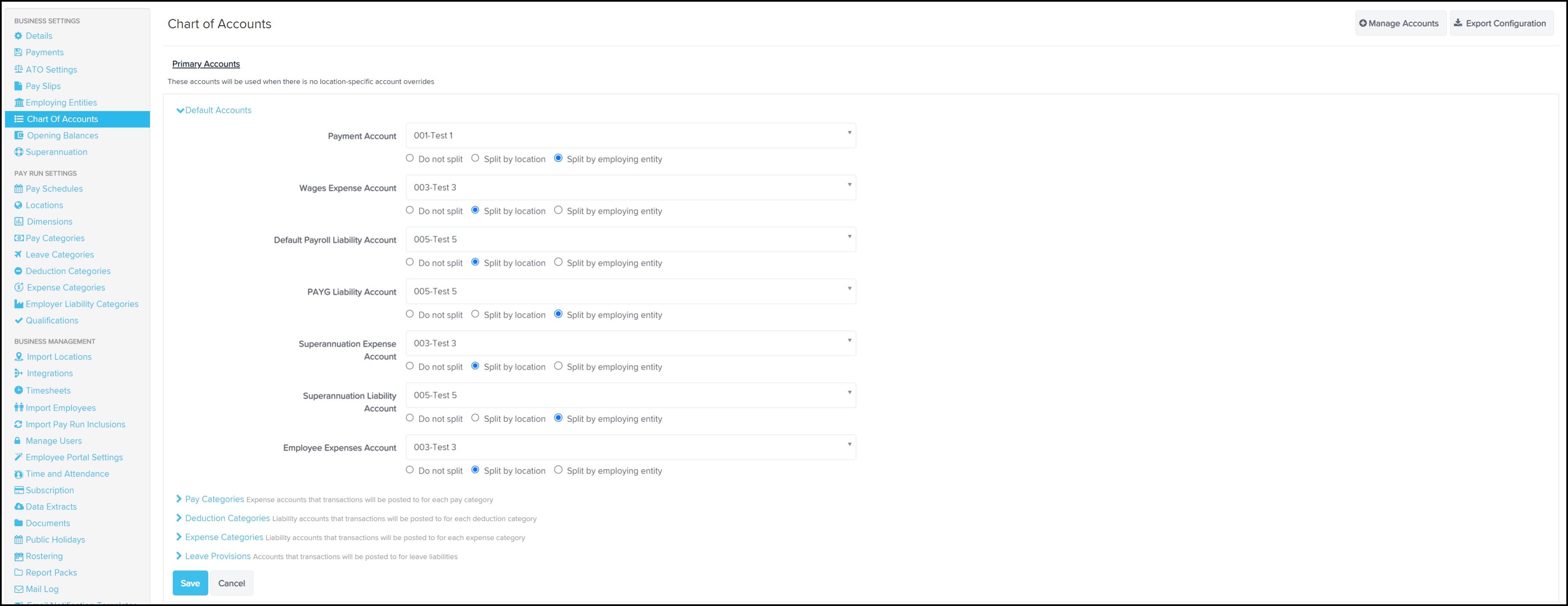Choose 'Split by location' for PAYG Liability Account
This screenshot has width=1568, height=606.
476,314
